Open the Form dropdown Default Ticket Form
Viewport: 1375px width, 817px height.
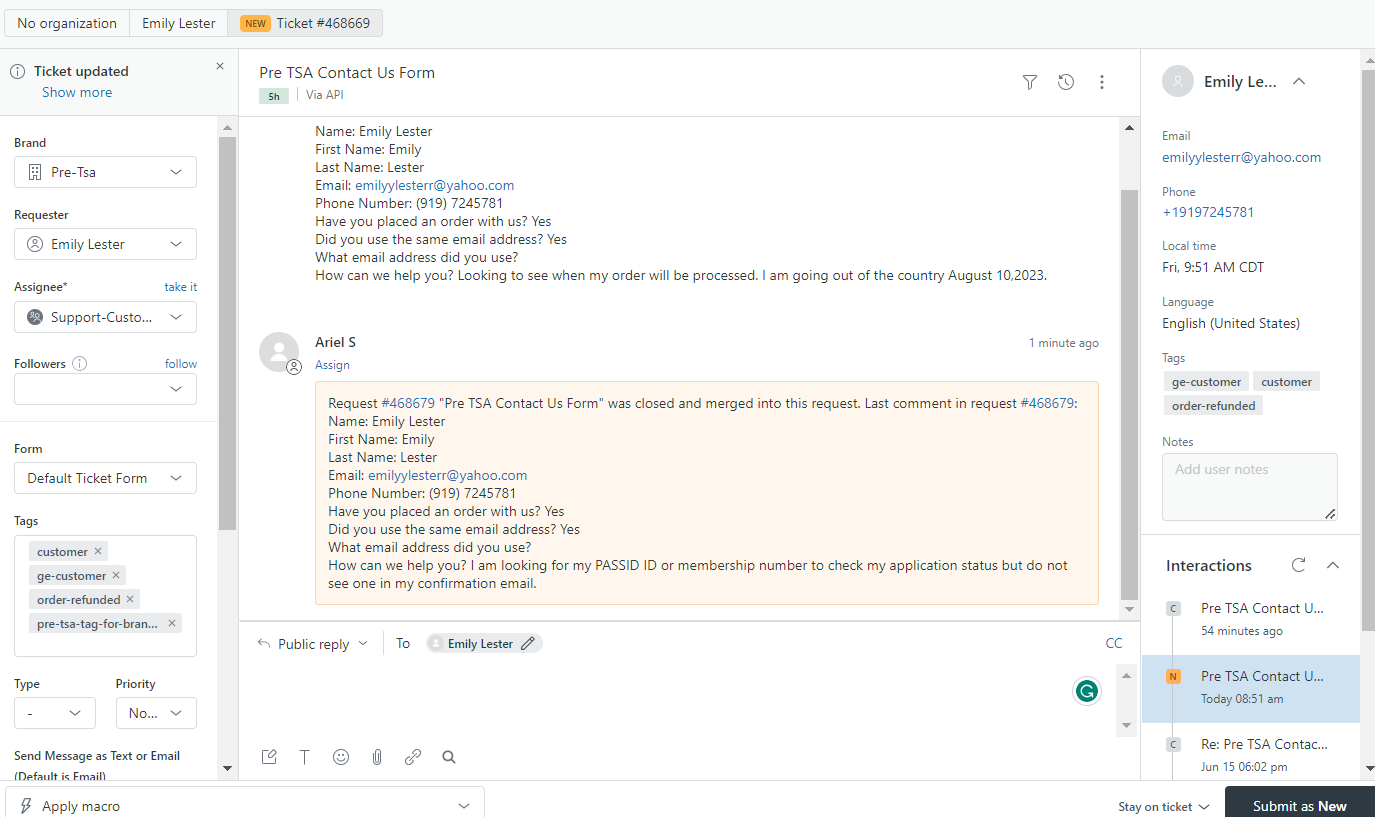click(x=105, y=478)
